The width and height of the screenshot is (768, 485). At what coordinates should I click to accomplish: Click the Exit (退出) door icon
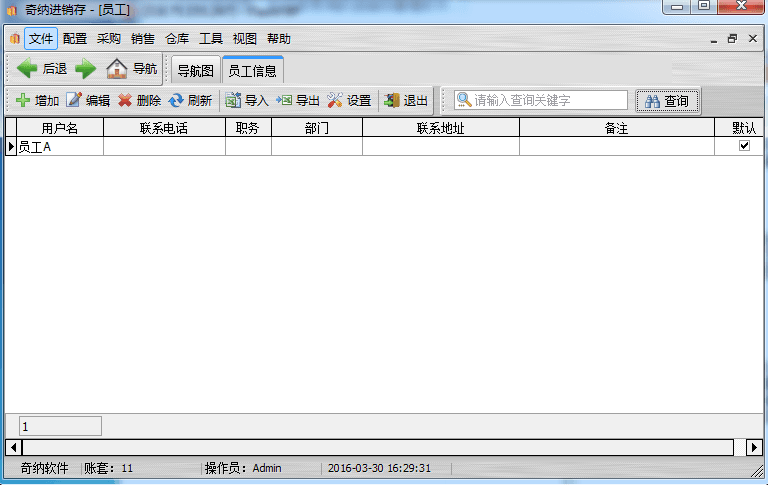(x=392, y=101)
